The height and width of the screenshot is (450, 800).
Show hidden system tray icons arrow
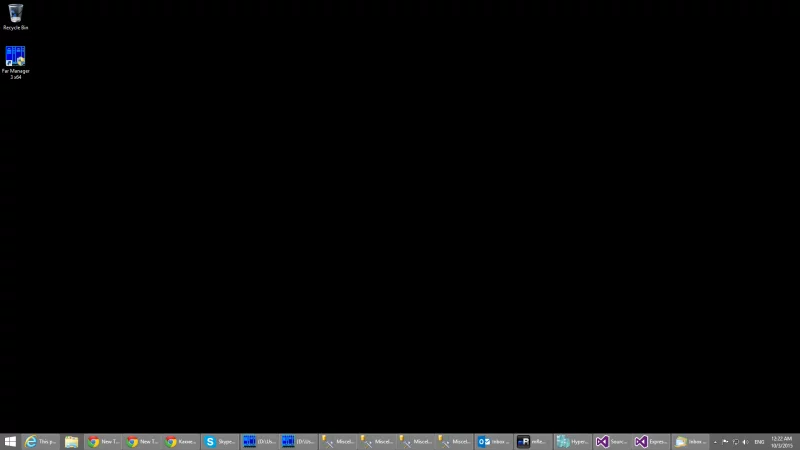coord(715,442)
